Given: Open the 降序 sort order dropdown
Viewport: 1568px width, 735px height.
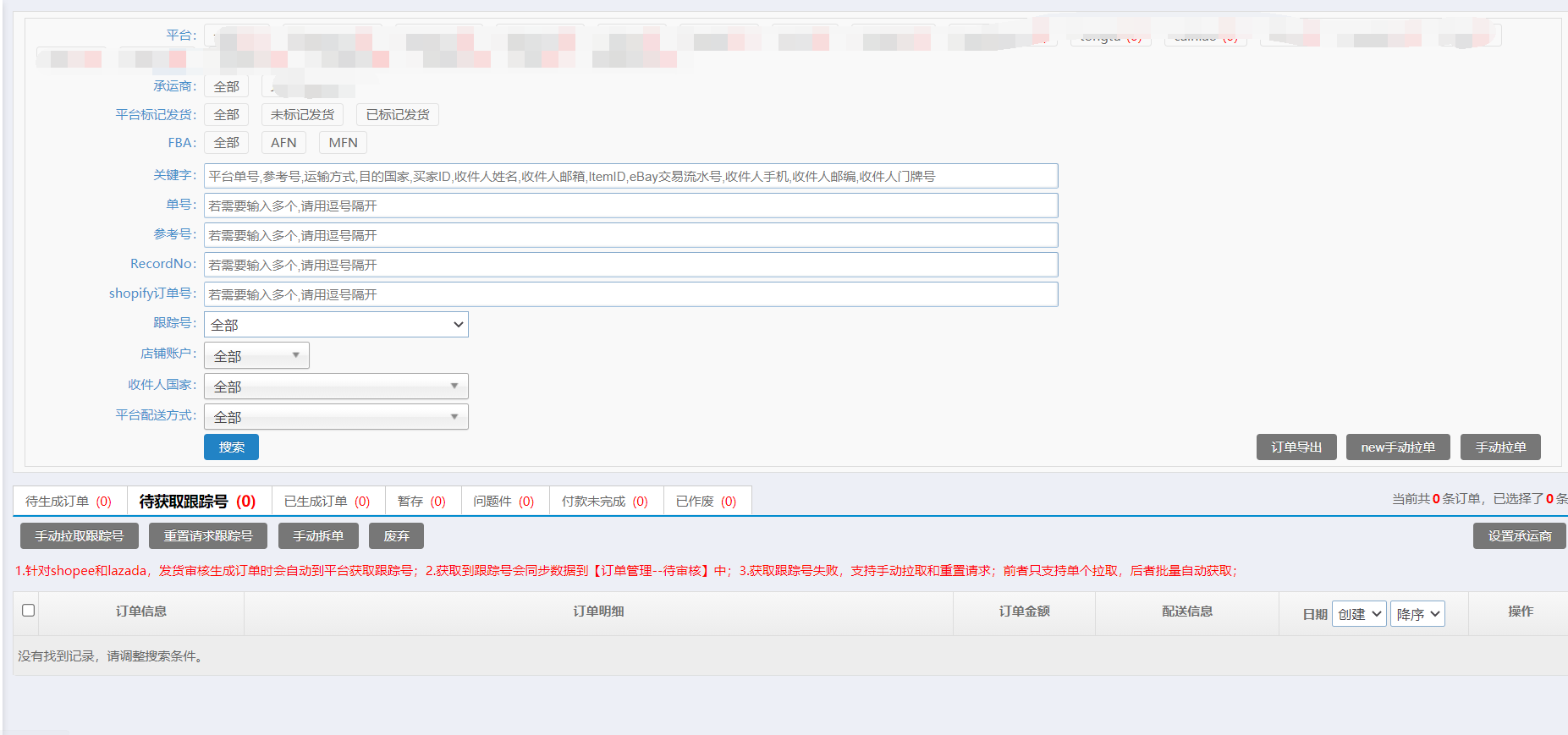Looking at the screenshot, I should 1417,614.
